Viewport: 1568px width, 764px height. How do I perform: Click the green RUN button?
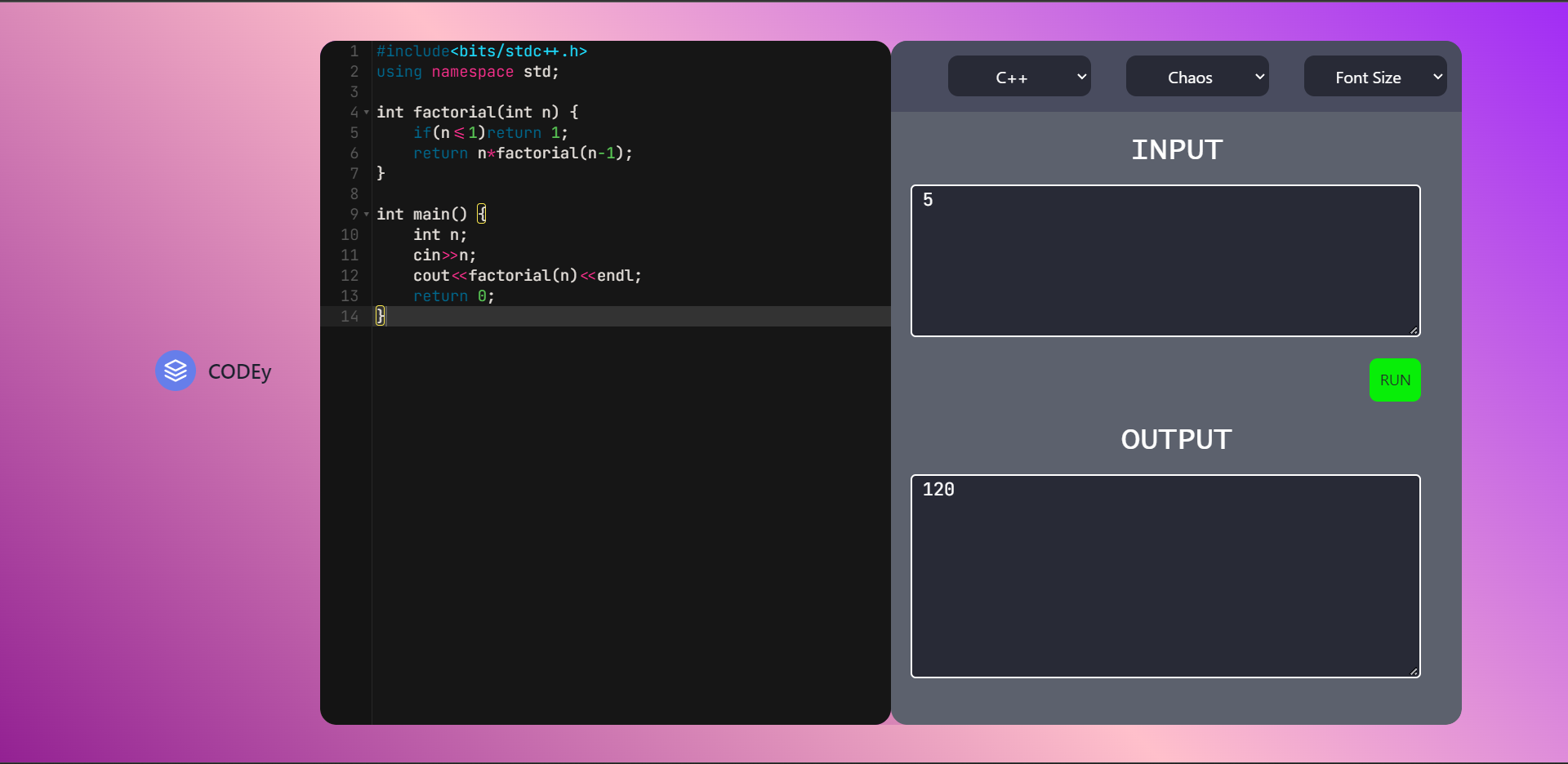click(x=1395, y=380)
